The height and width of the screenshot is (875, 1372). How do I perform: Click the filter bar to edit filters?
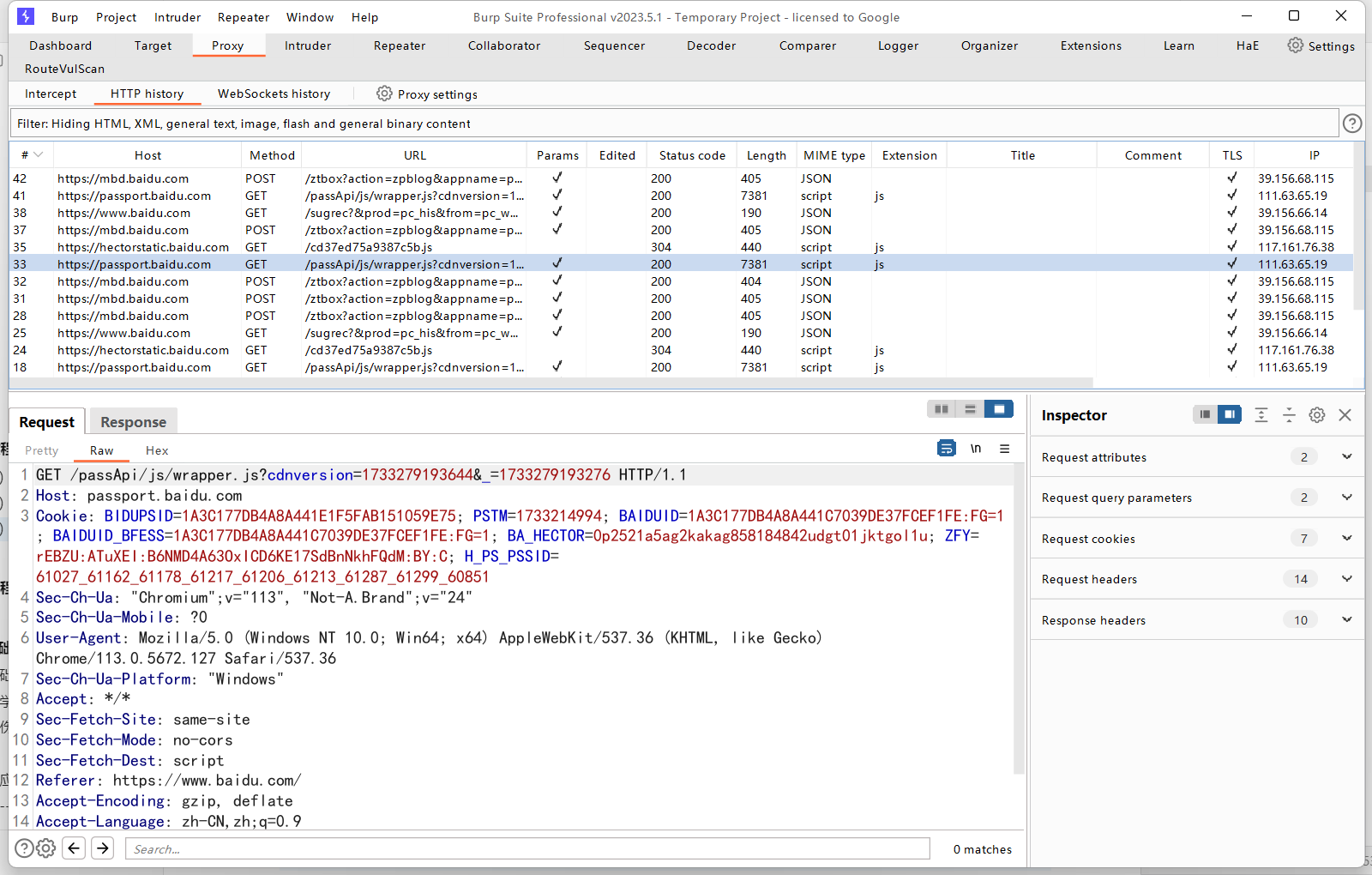click(x=674, y=124)
